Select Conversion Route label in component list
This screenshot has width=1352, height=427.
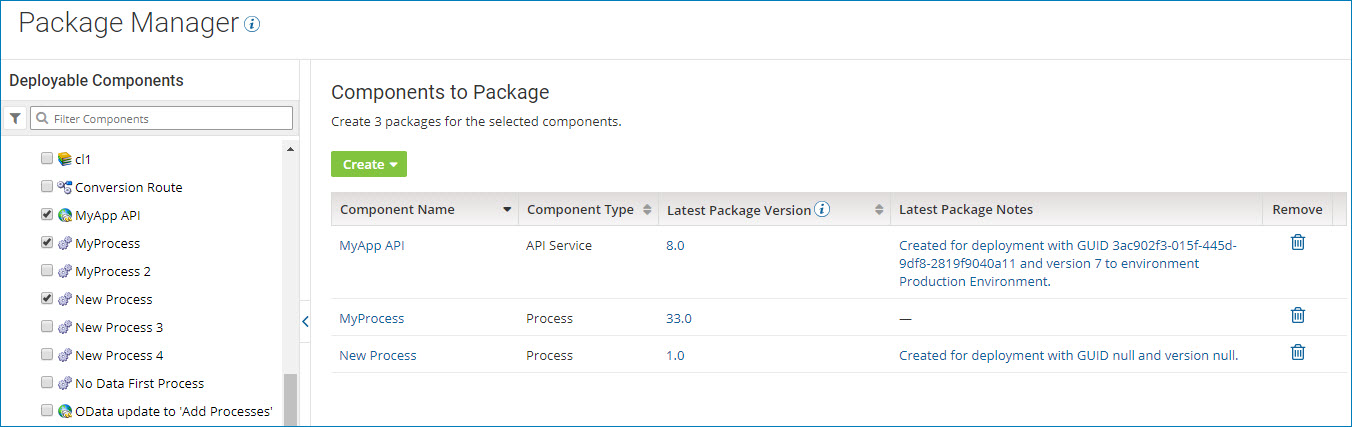pyautogui.click(x=129, y=187)
